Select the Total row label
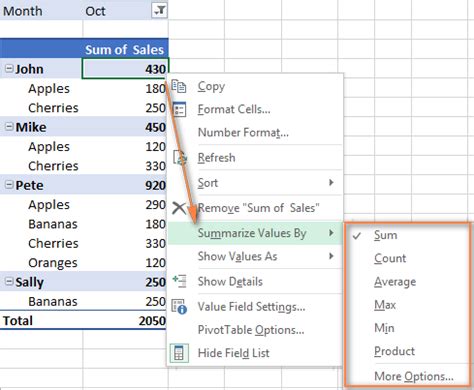The height and width of the screenshot is (390, 474). [x=18, y=321]
